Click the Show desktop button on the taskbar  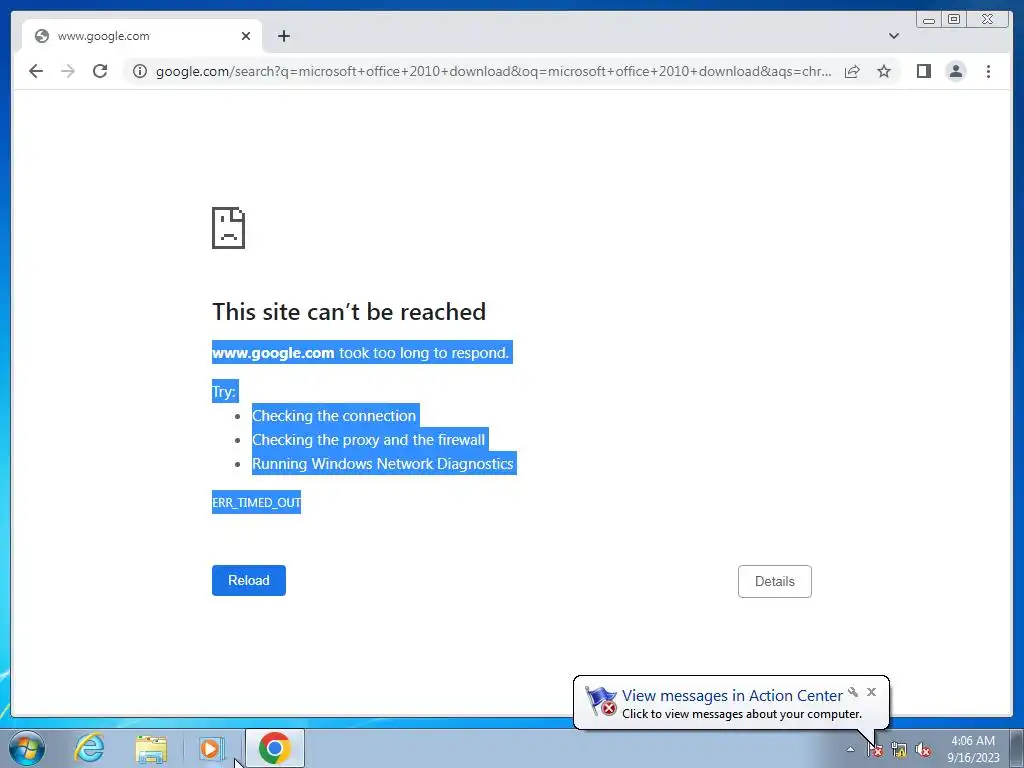(1017, 748)
